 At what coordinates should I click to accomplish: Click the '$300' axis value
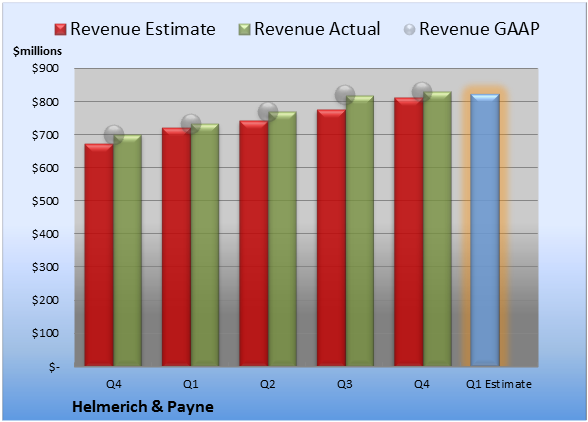click(x=45, y=267)
